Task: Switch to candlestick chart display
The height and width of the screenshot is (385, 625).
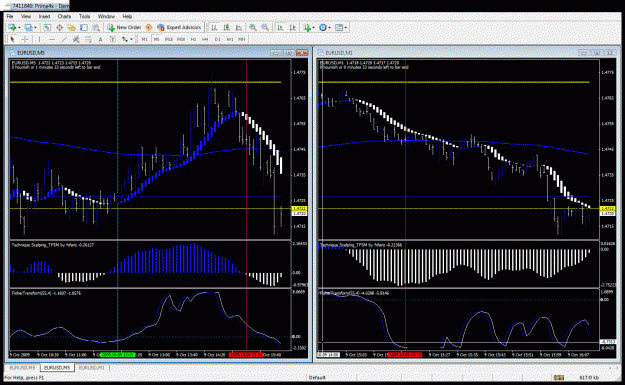Action: coord(226,28)
